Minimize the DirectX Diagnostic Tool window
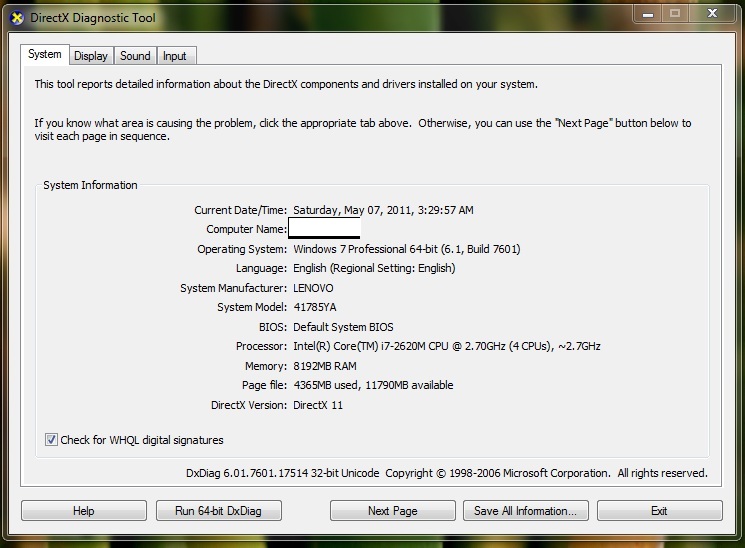Viewport: 745px width, 548px height. pyautogui.click(x=648, y=14)
